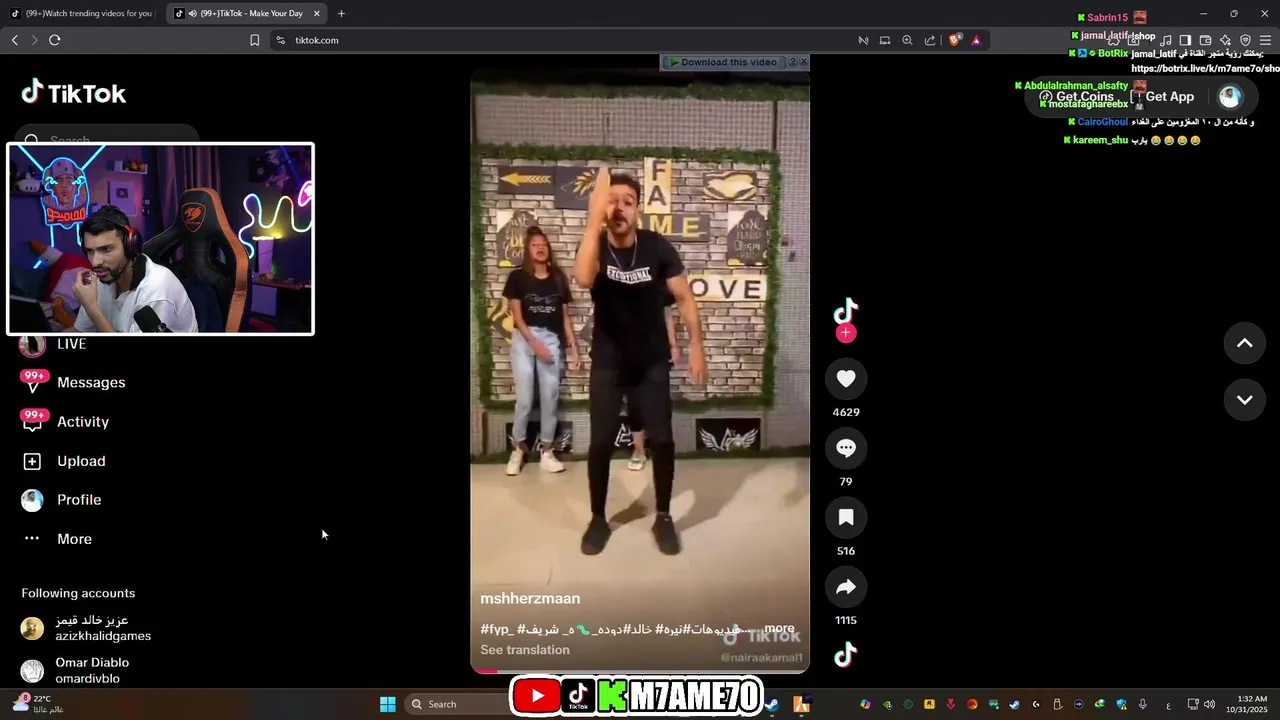Close the 'TikTok - Make Your Day' tab
Viewport: 1280px width, 720px height.
tap(317, 14)
